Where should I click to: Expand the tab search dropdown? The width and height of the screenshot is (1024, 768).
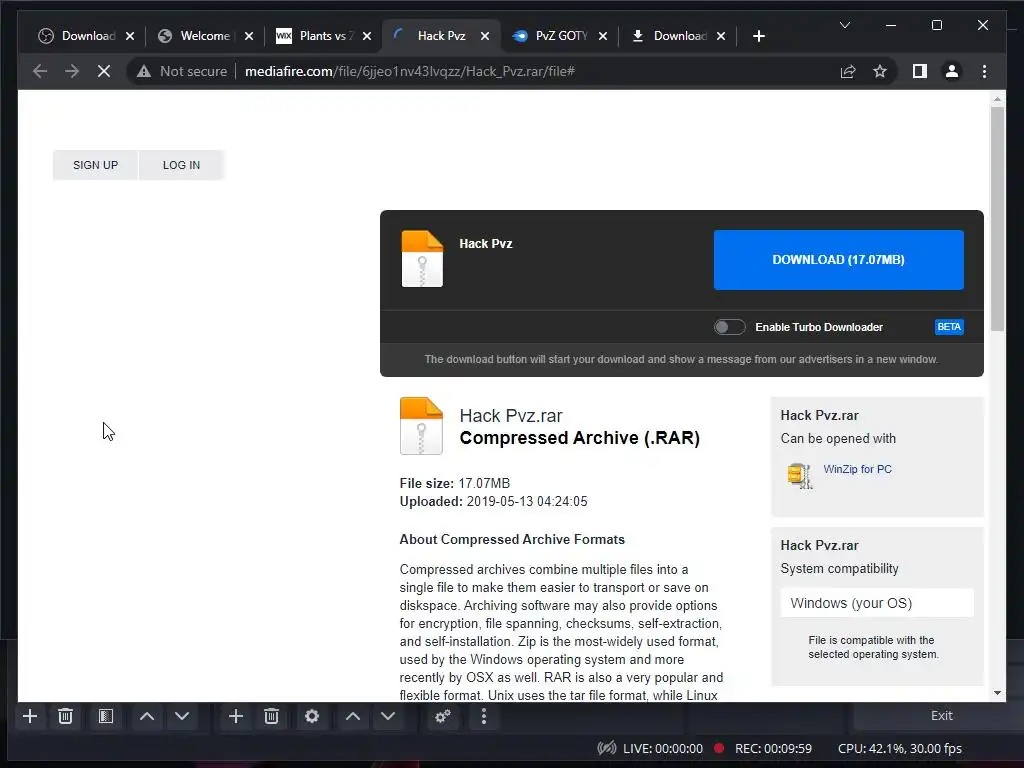(x=844, y=25)
